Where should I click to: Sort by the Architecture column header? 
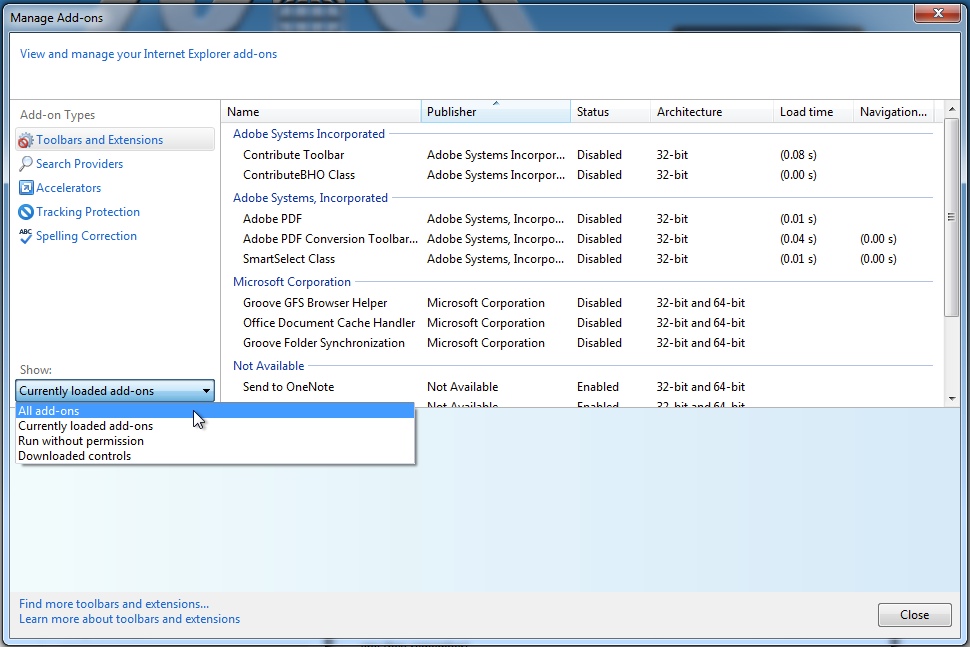(711, 112)
